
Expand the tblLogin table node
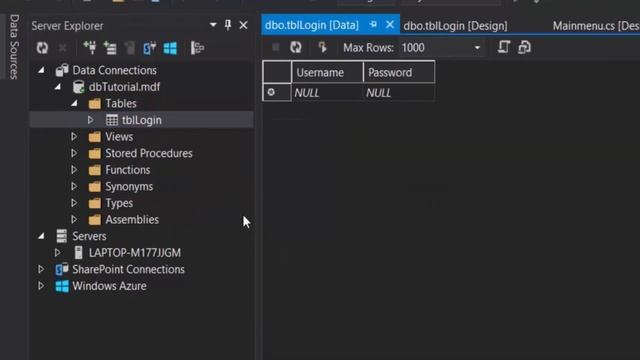[x=91, y=120]
